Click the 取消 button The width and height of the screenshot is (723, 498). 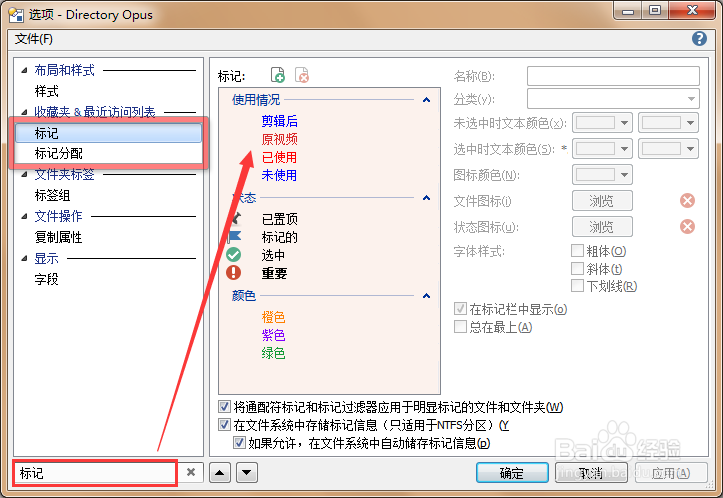click(x=591, y=473)
